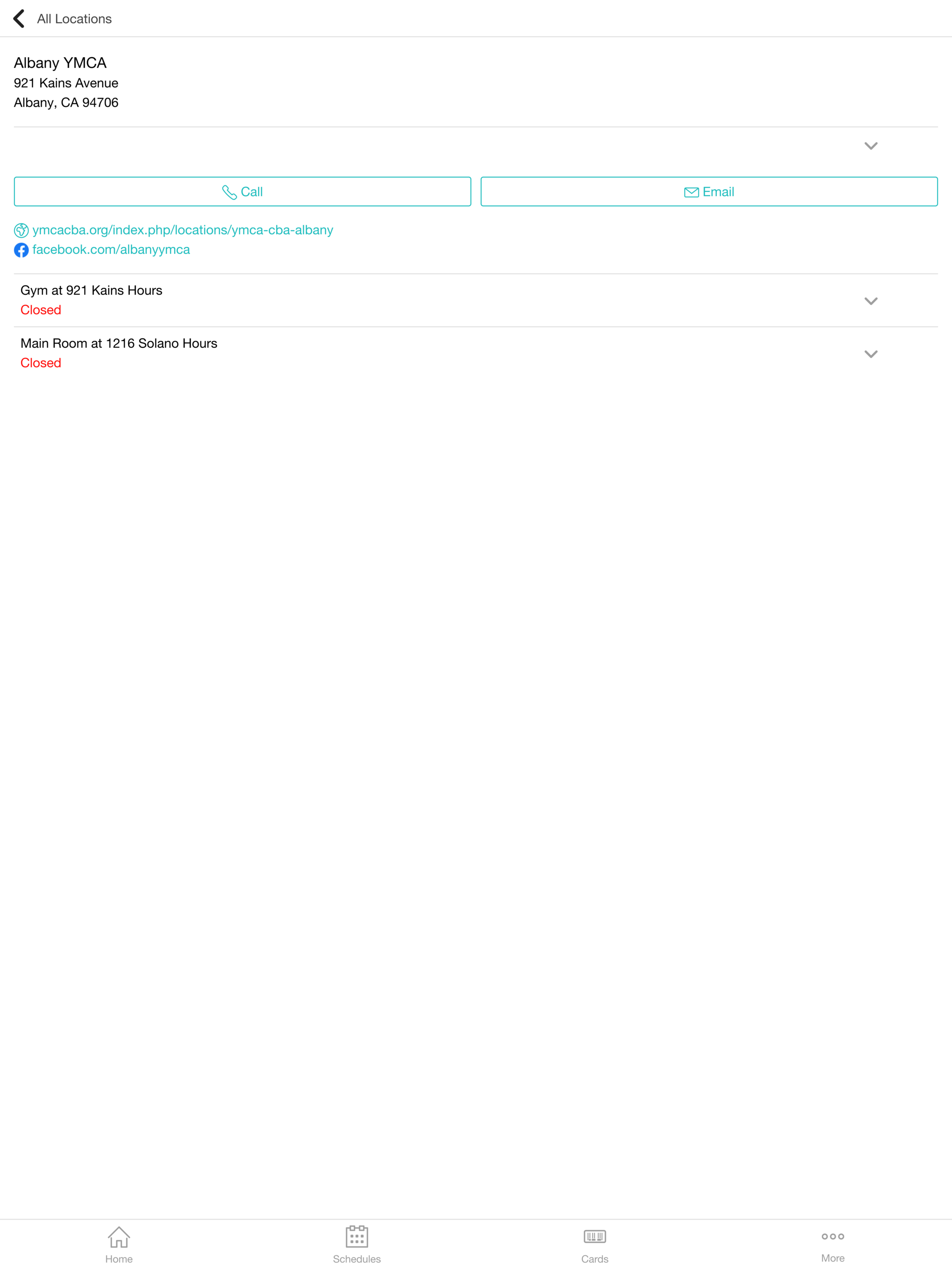Open the Cards tab

click(595, 1245)
